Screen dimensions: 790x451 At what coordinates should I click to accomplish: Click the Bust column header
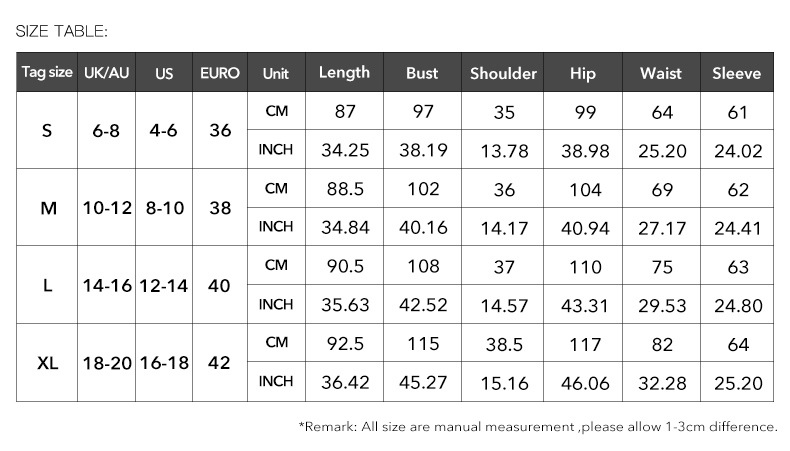423,73
